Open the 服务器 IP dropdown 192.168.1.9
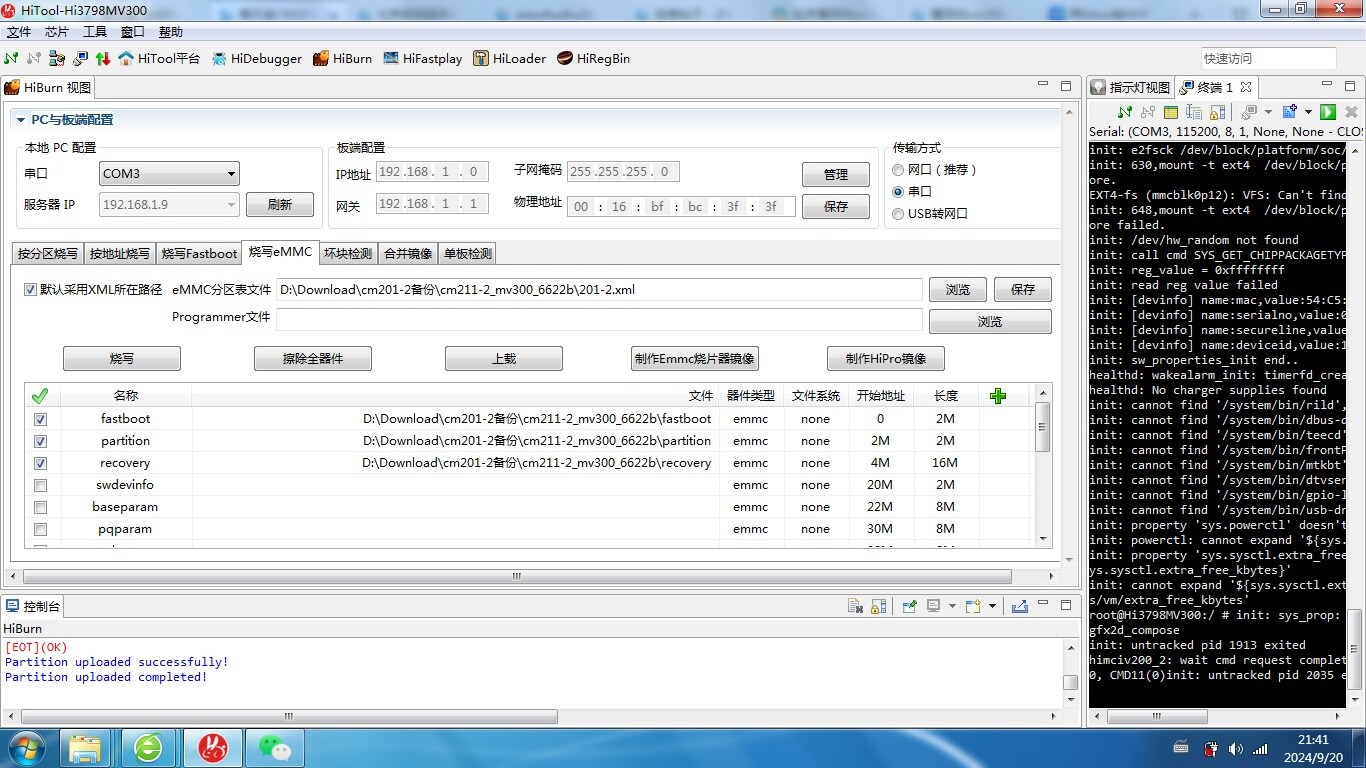This screenshot has height=768, width=1366. pos(169,205)
